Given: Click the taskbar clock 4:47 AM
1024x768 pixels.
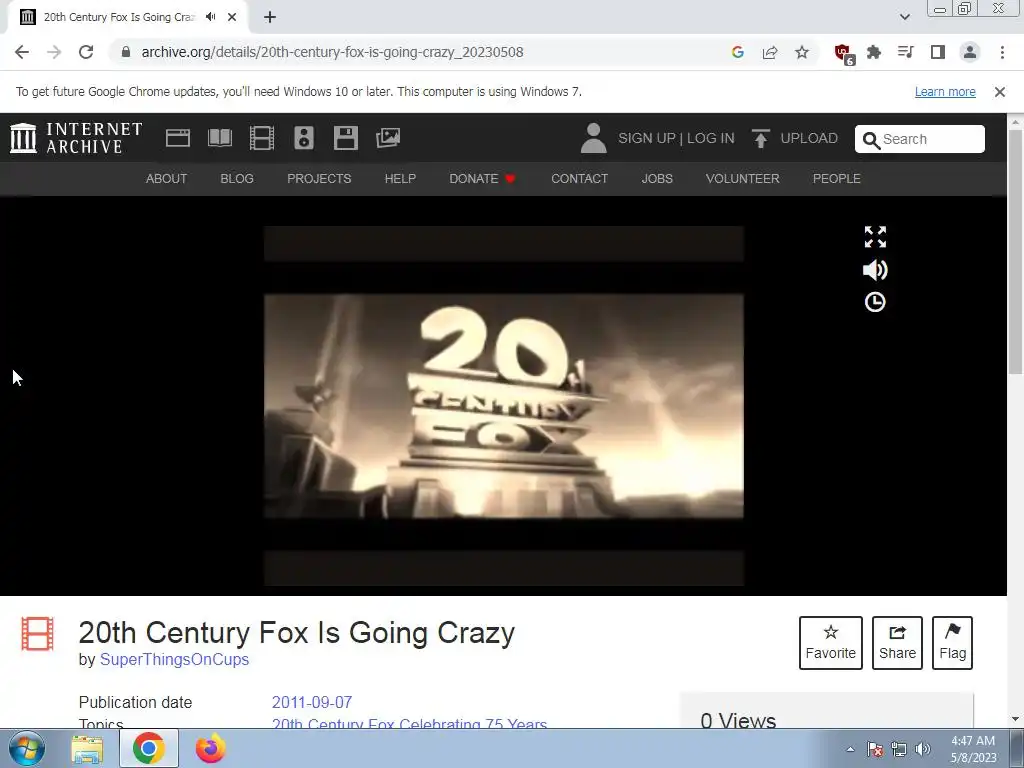Looking at the screenshot, I should [x=973, y=741].
